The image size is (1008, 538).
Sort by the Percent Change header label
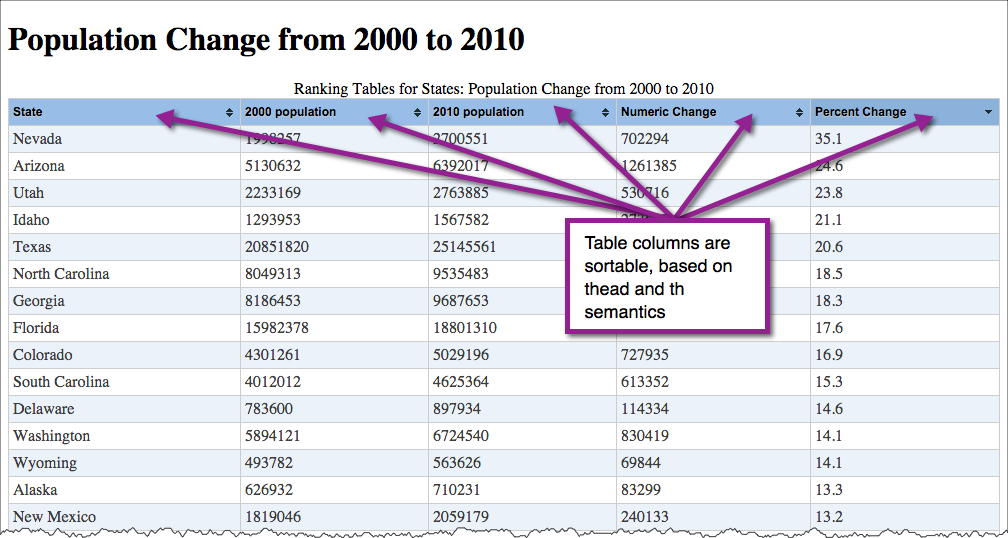(860, 112)
